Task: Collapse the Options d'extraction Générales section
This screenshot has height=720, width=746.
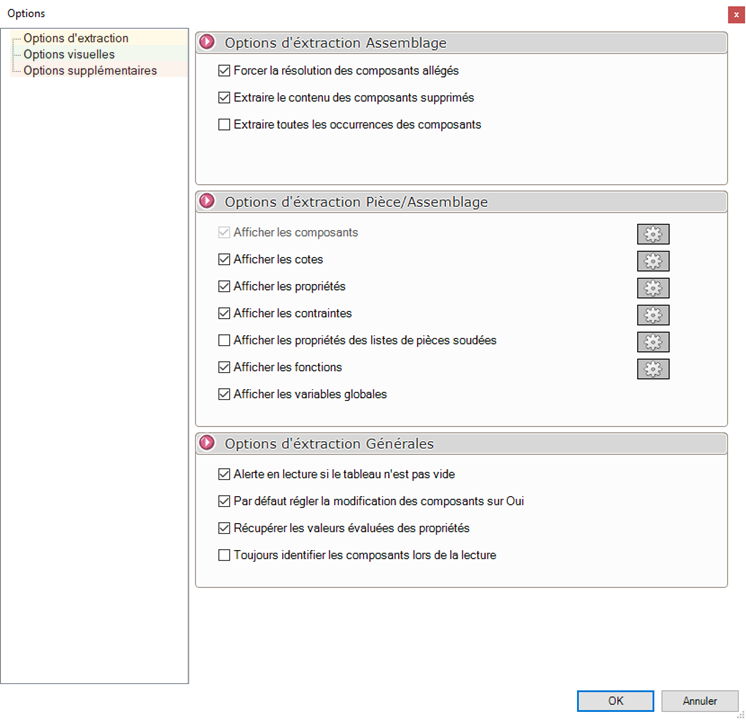Action: 208,443
